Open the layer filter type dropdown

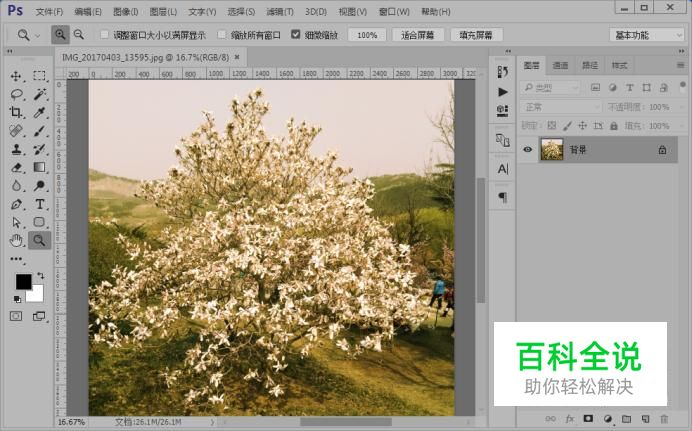(x=561, y=87)
